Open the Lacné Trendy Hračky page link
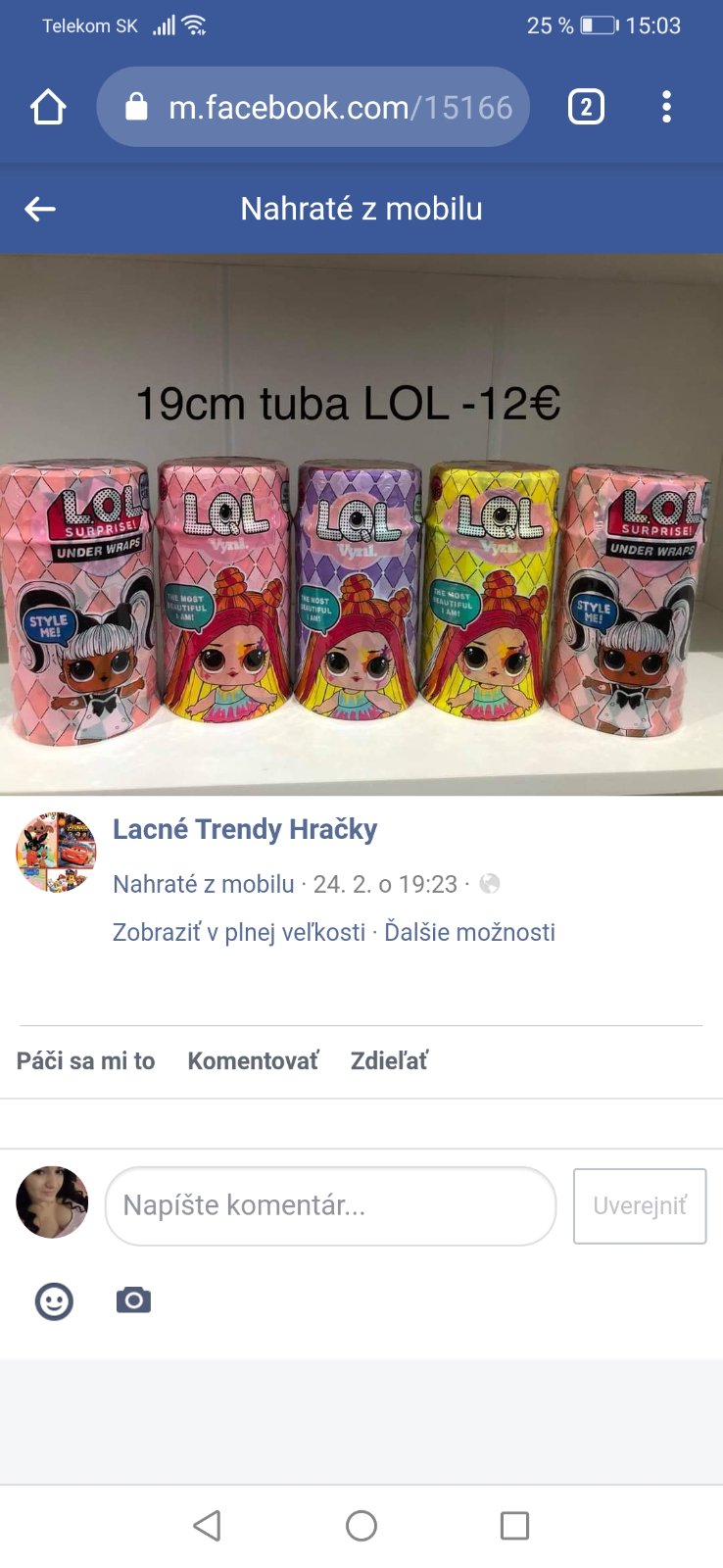Viewport: 723px width, 1568px height. pyautogui.click(x=245, y=829)
